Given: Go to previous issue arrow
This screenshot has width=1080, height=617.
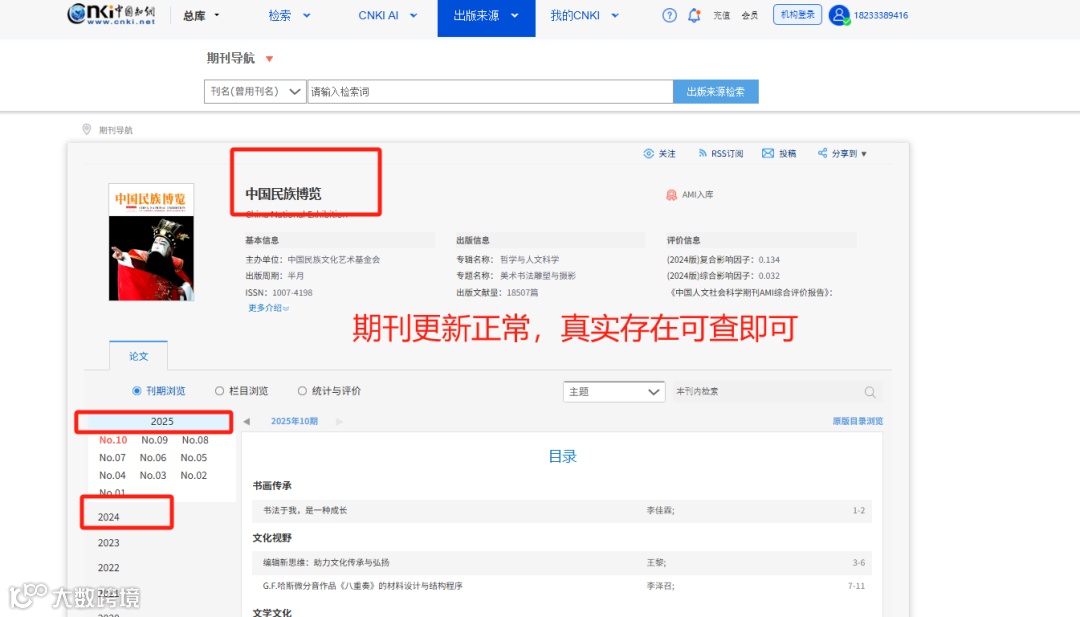Looking at the screenshot, I should (247, 421).
